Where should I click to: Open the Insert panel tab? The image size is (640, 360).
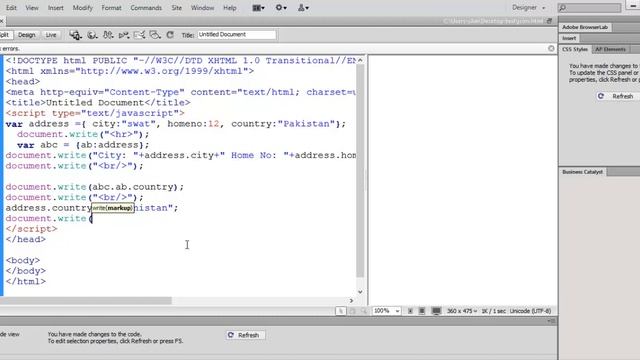(569, 38)
